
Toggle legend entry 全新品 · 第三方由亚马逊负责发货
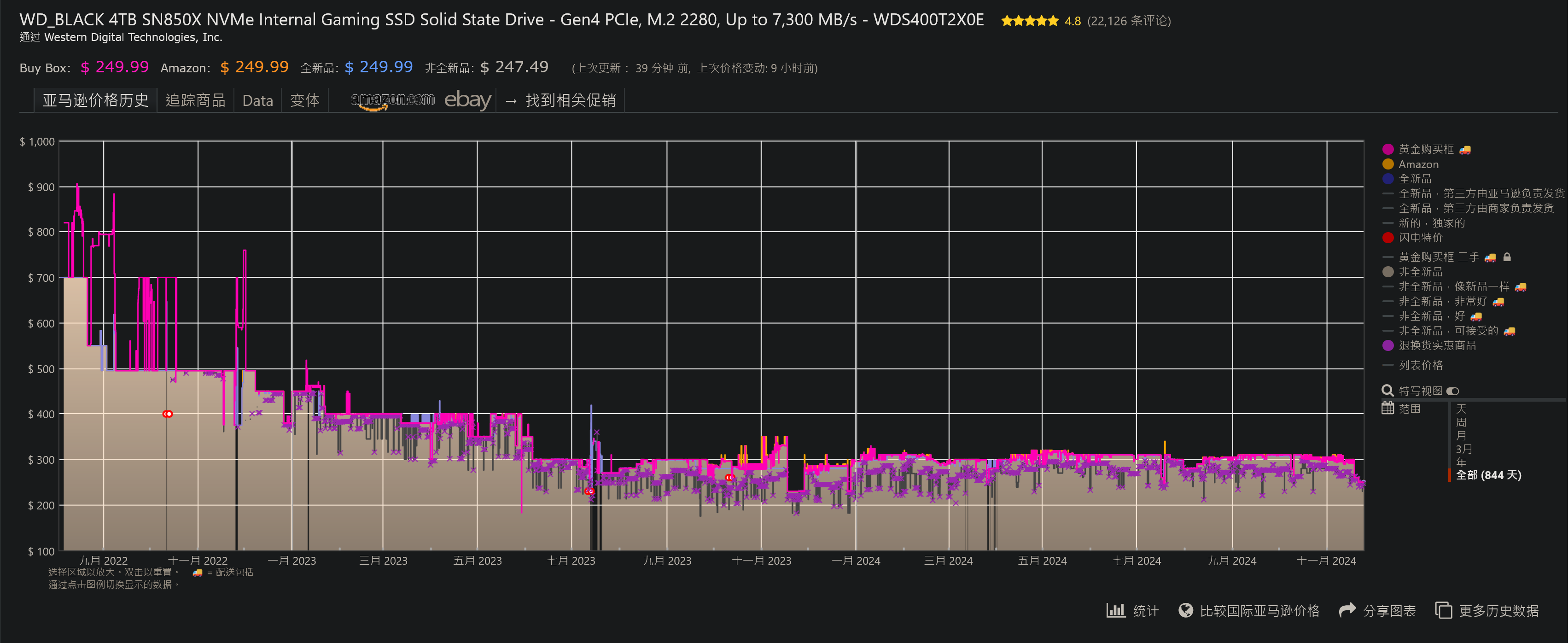click(1473, 193)
